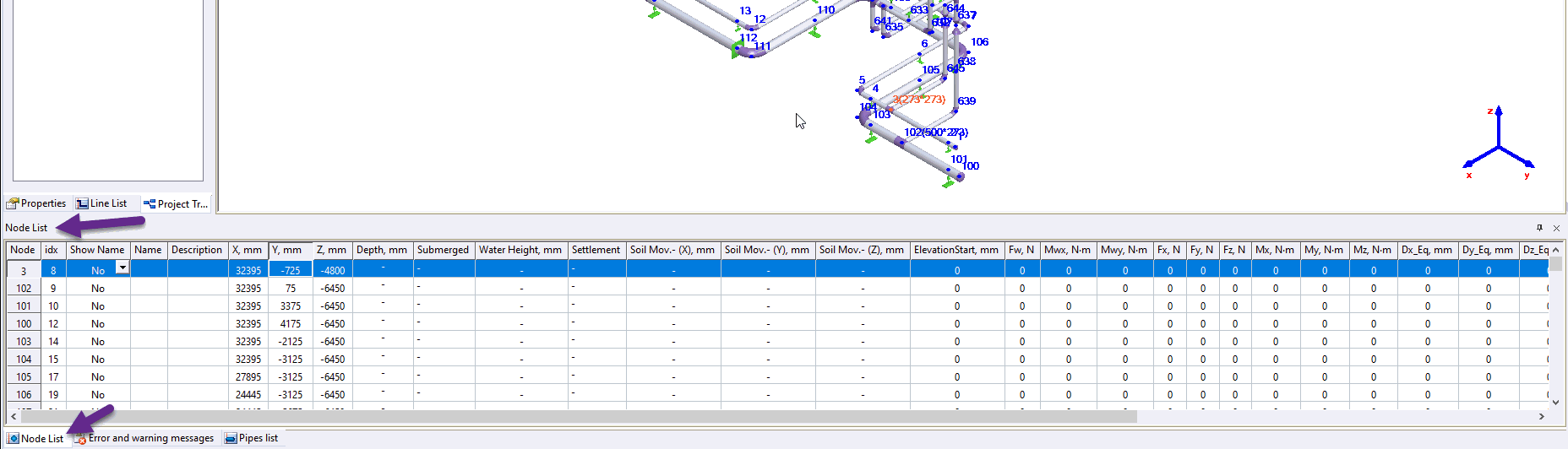Select the row for node 100
The height and width of the screenshot is (449, 1568).
click(x=777, y=323)
